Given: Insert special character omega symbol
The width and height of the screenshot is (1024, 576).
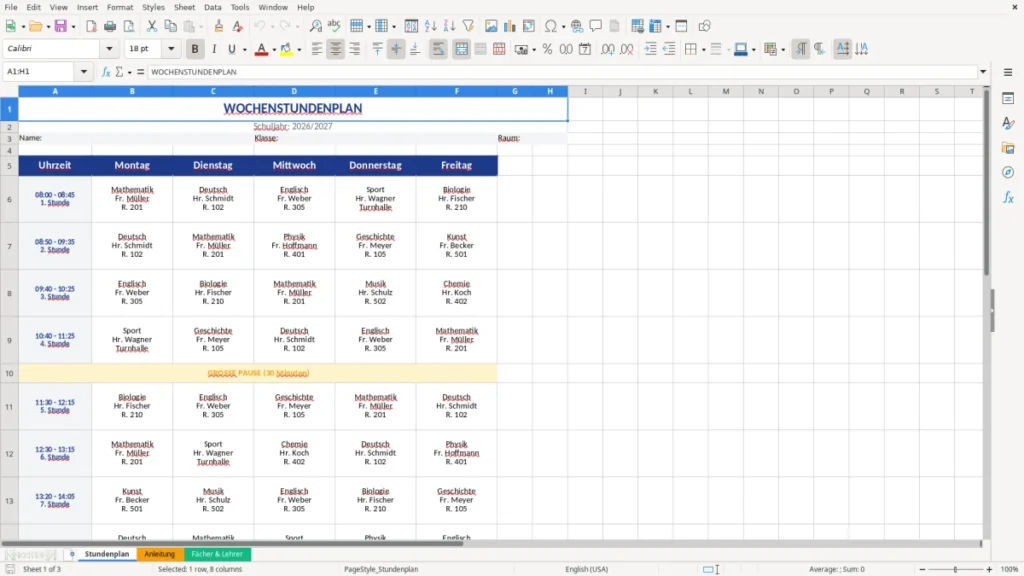Looking at the screenshot, I should [551, 26].
